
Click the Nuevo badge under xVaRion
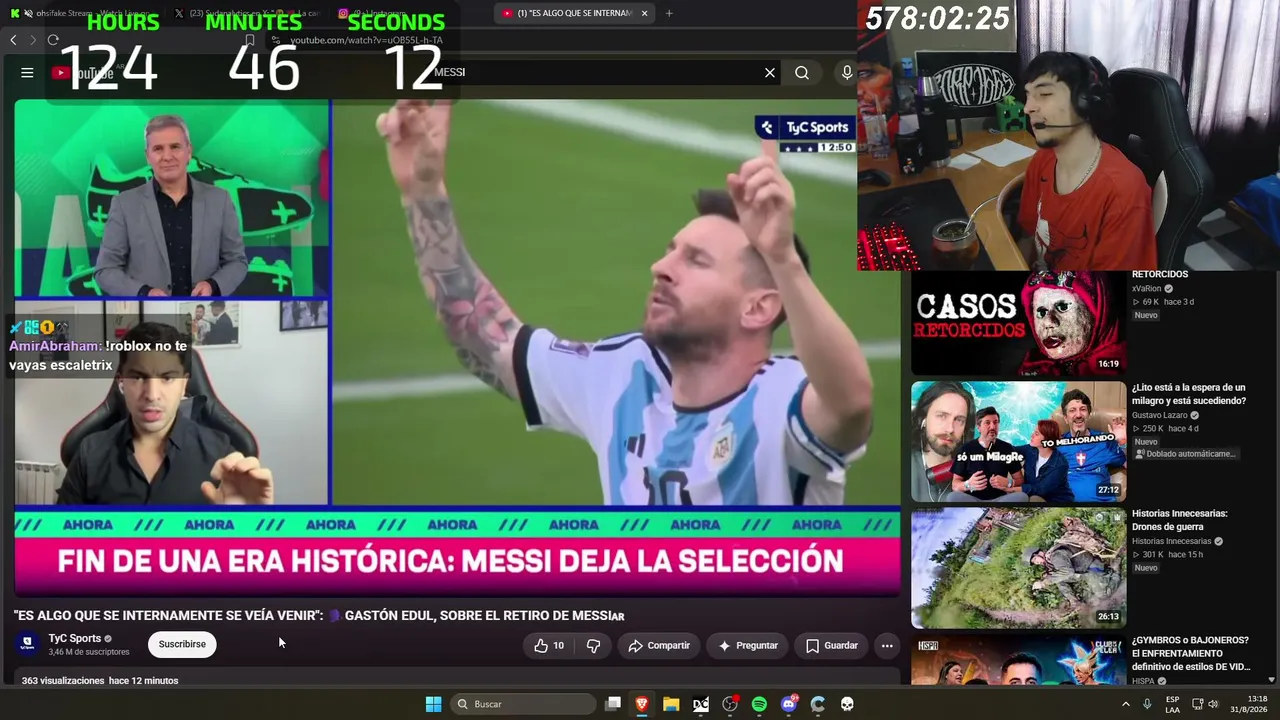[x=1146, y=315]
